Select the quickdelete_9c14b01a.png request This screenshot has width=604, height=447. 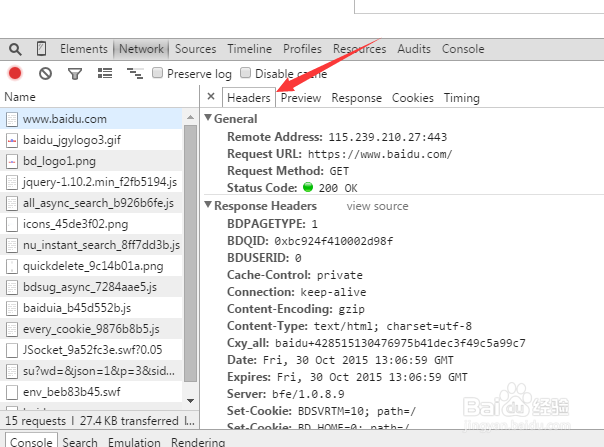click(91, 266)
